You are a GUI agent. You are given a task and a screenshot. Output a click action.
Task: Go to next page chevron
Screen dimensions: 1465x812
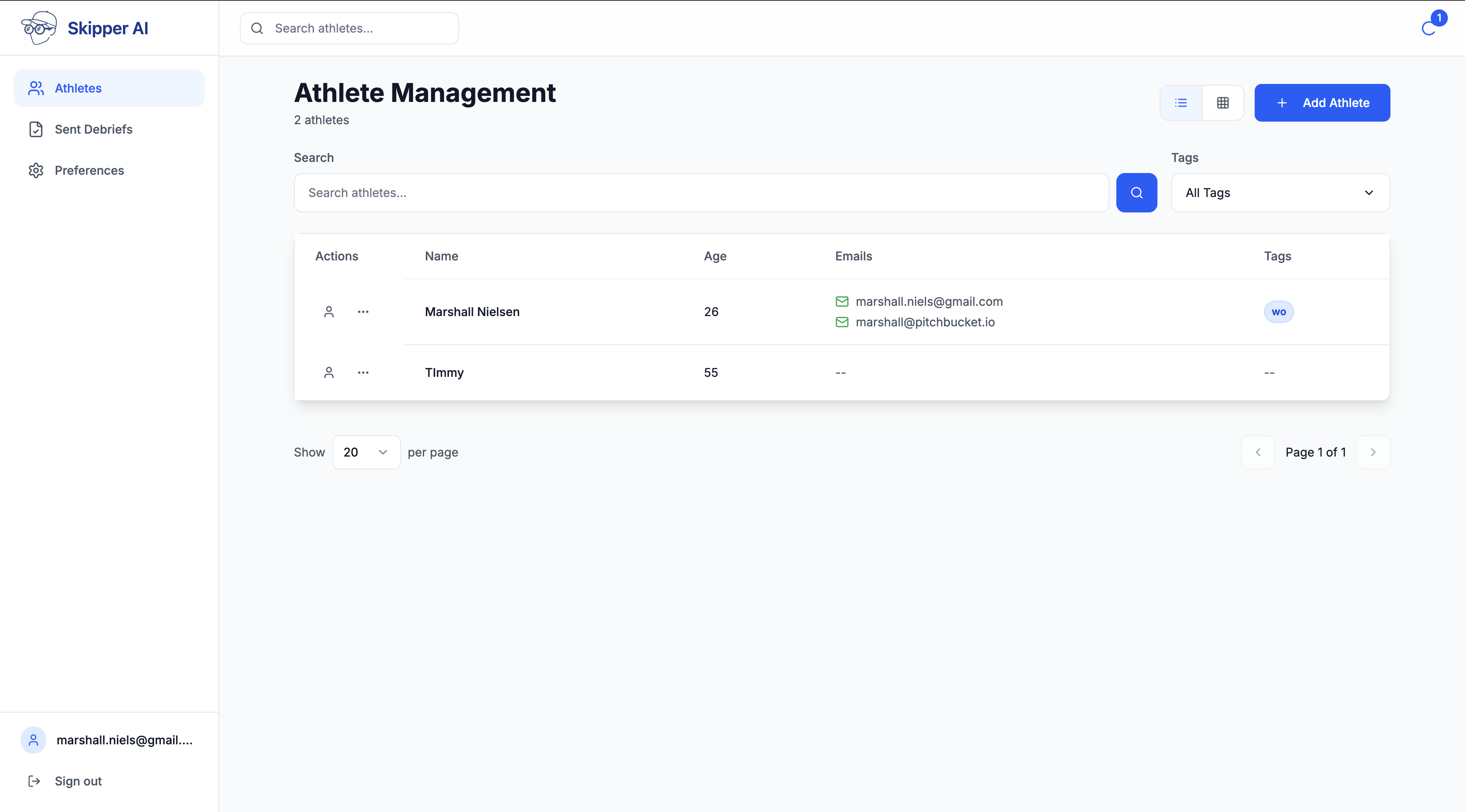[x=1372, y=452]
